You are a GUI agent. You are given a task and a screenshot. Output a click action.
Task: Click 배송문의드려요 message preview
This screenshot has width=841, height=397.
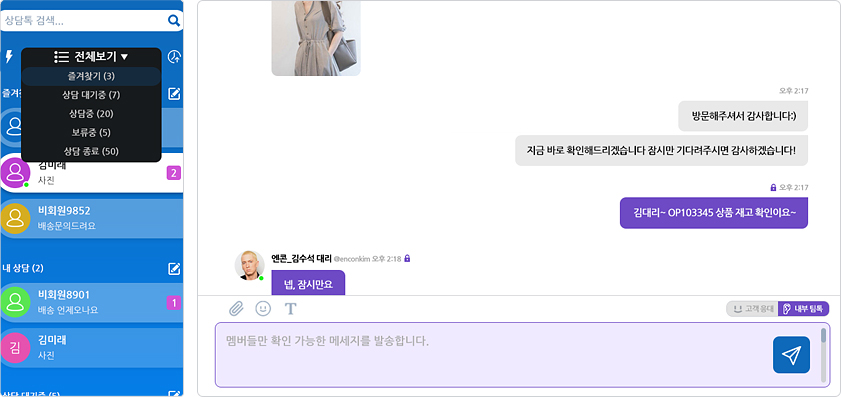(67, 226)
